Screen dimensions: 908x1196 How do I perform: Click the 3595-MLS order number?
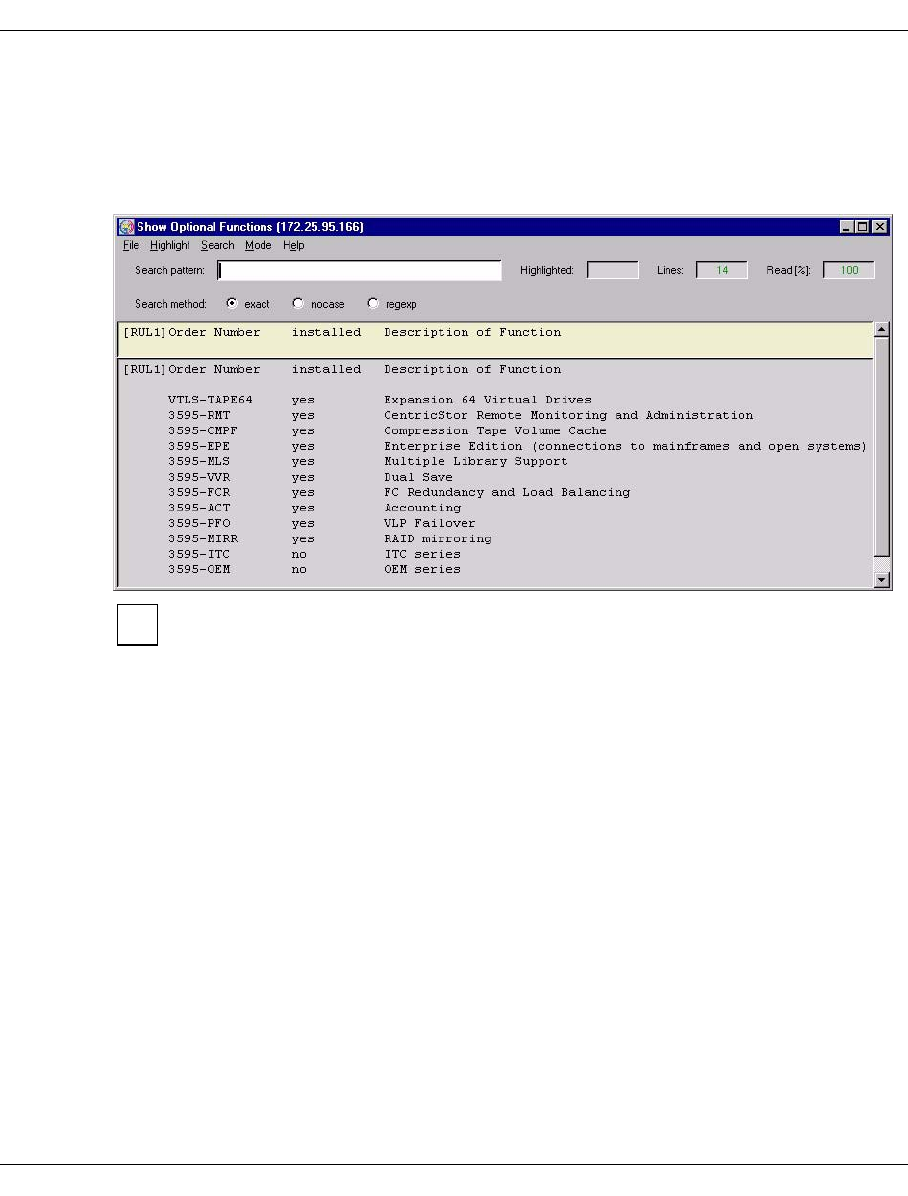point(199,461)
